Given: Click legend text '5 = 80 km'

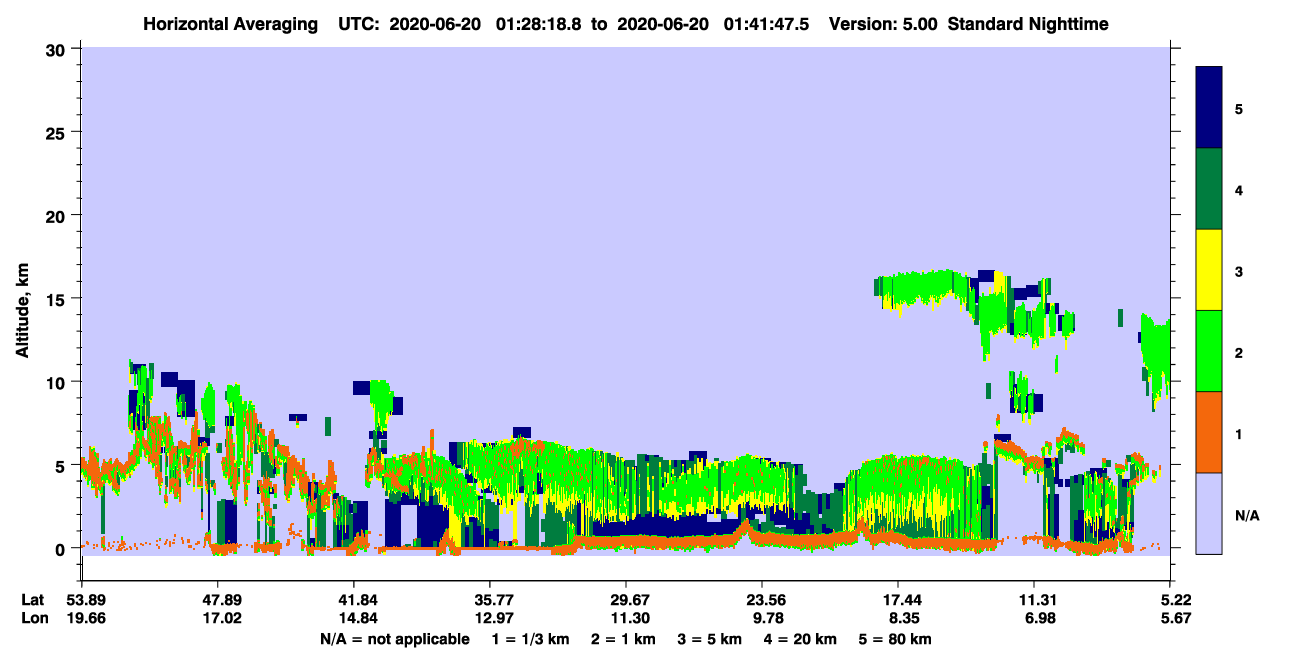Looking at the screenshot, I should pos(895,639).
